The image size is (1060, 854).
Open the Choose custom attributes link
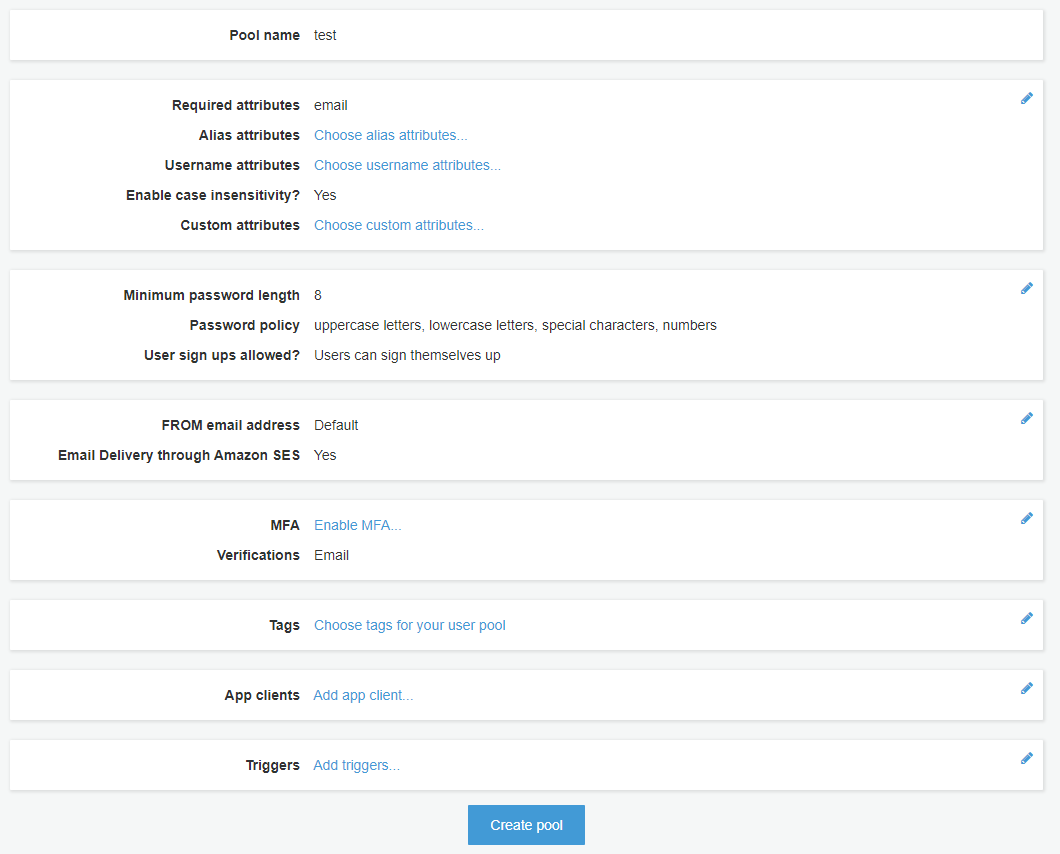point(399,225)
